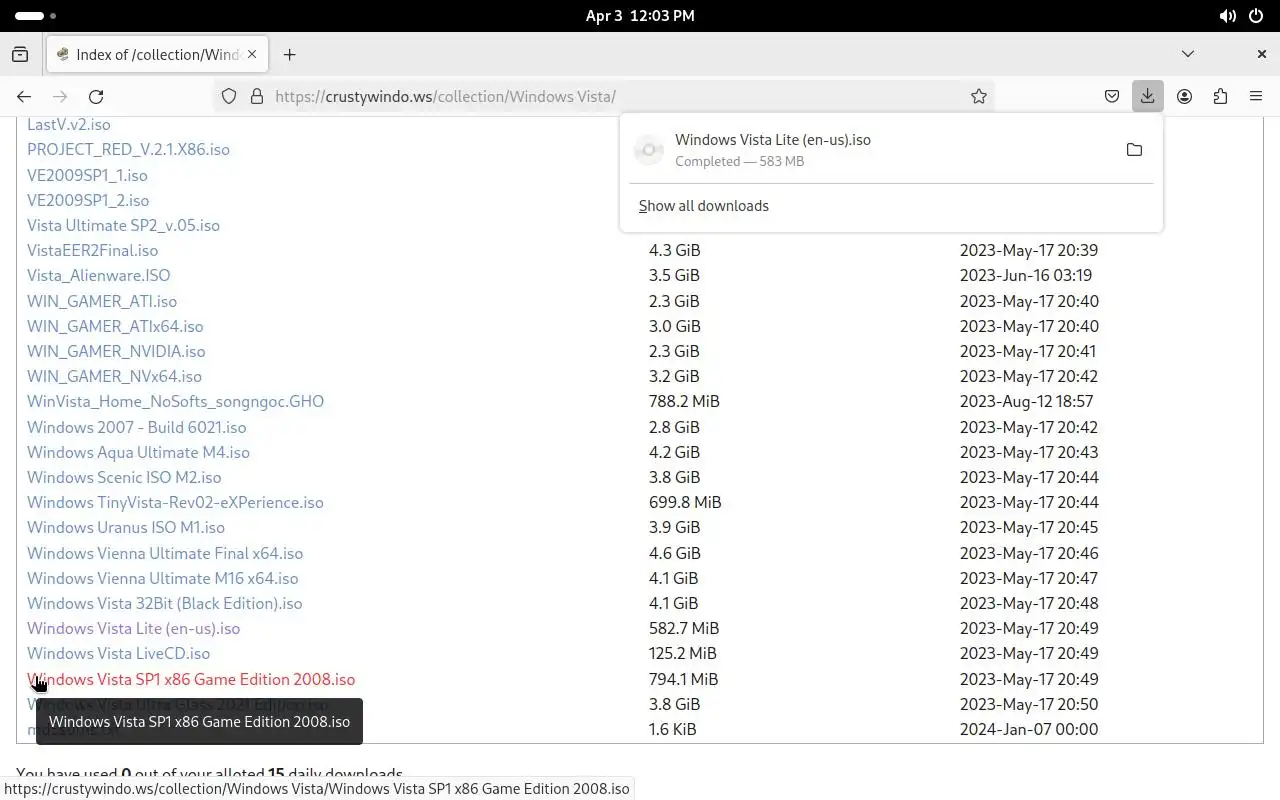The image size is (1280, 800).
Task: Open the Activities overview
Action: 36,16
